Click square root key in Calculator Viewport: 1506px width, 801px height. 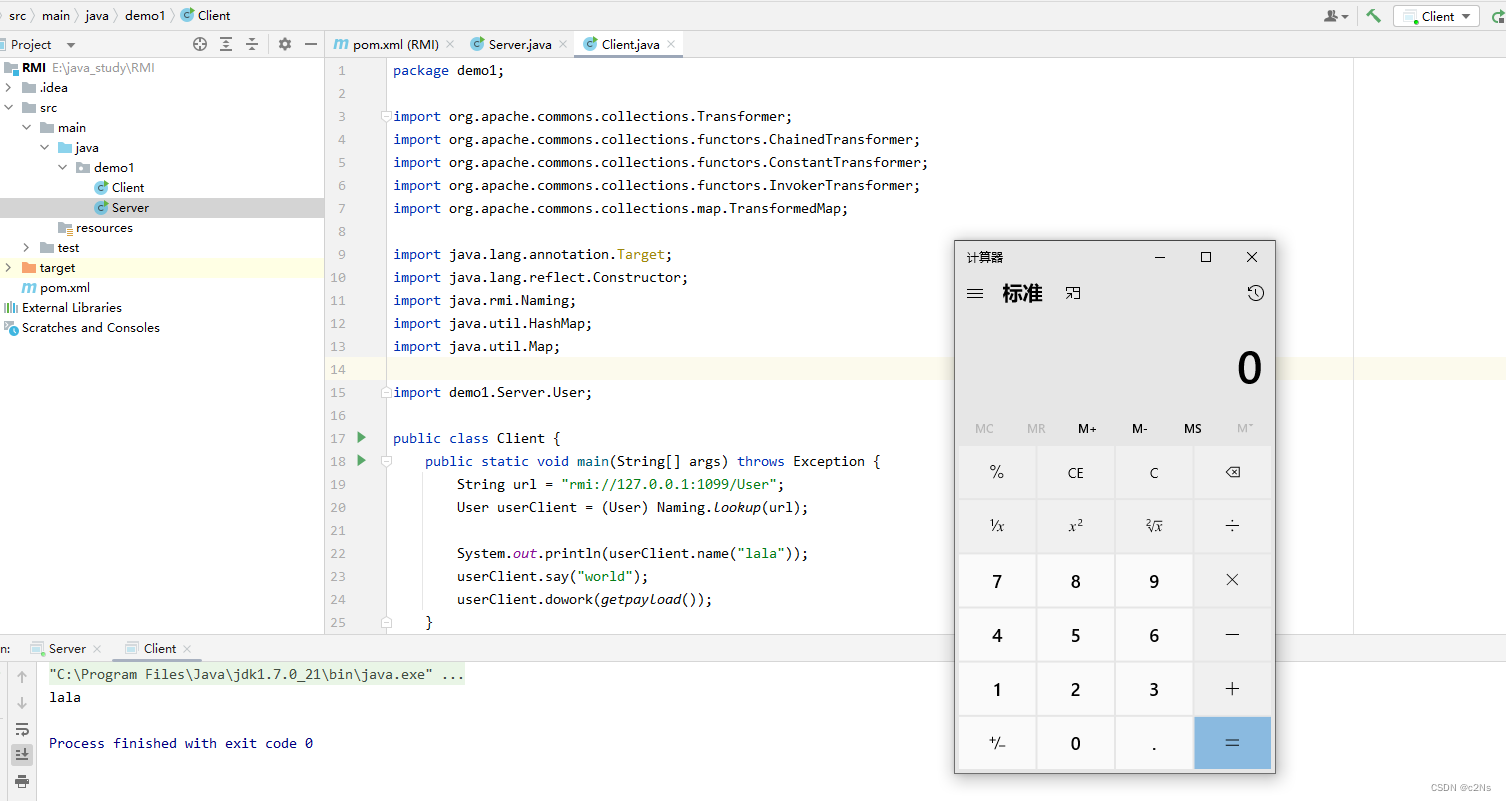[1154, 526]
